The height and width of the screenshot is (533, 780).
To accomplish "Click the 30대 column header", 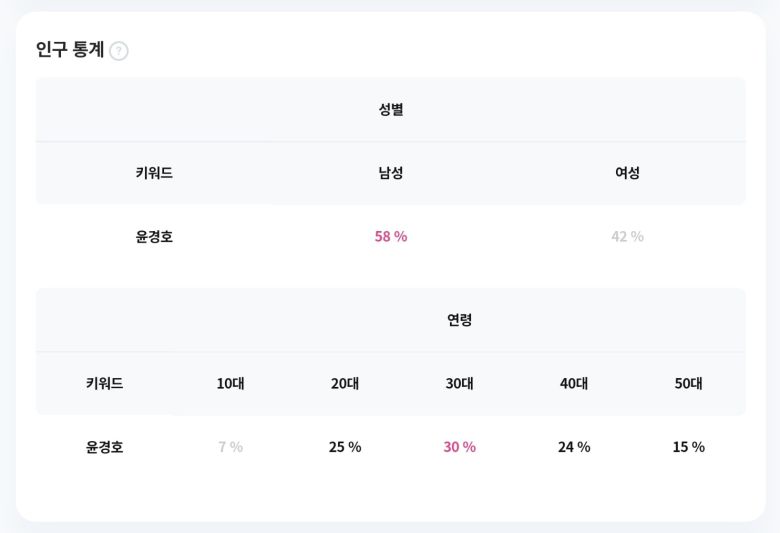I will coord(459,383).
